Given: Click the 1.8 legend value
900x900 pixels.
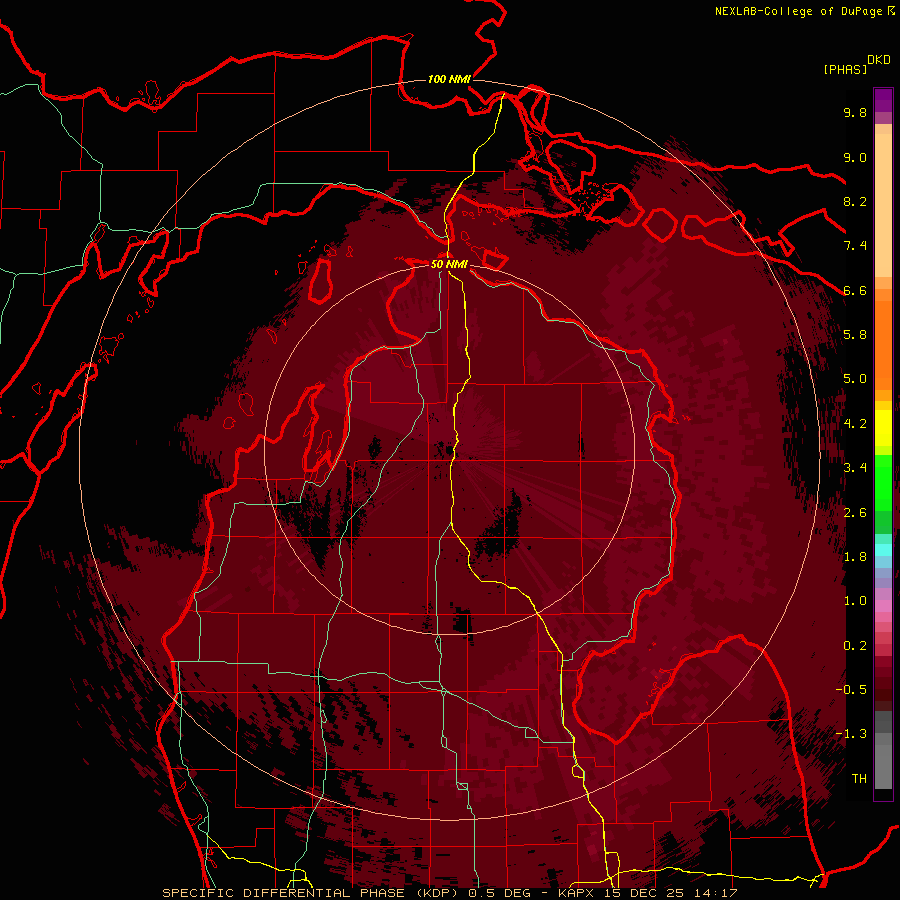Looking at the screenshot, I should (855, 557).
